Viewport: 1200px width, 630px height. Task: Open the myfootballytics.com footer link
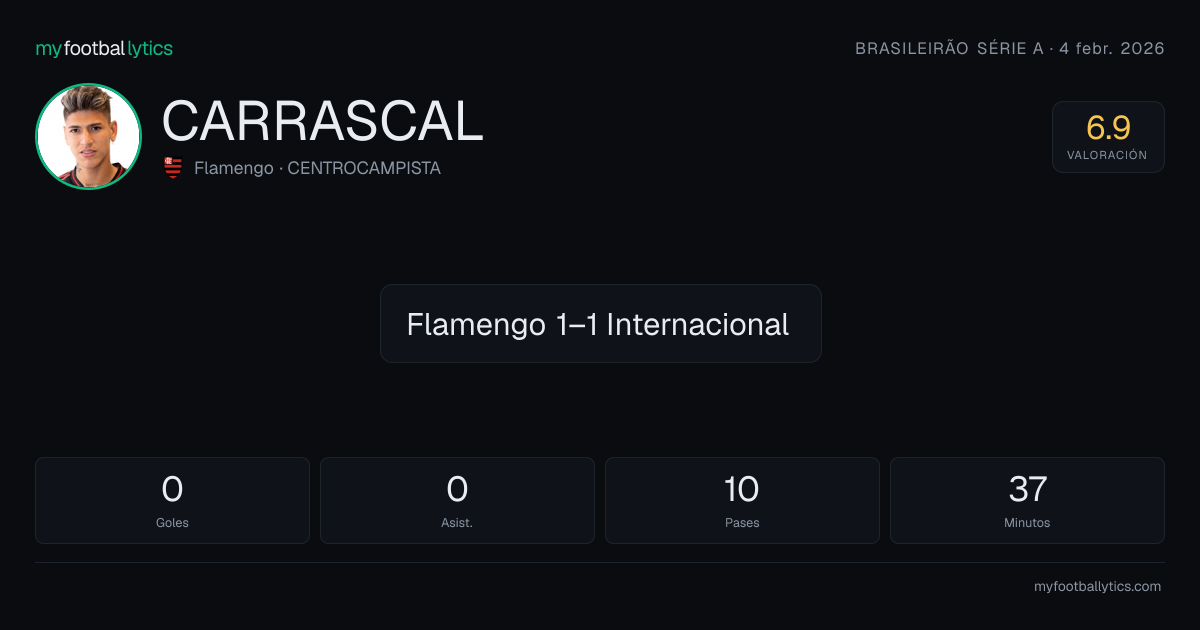coord(1097,587)
